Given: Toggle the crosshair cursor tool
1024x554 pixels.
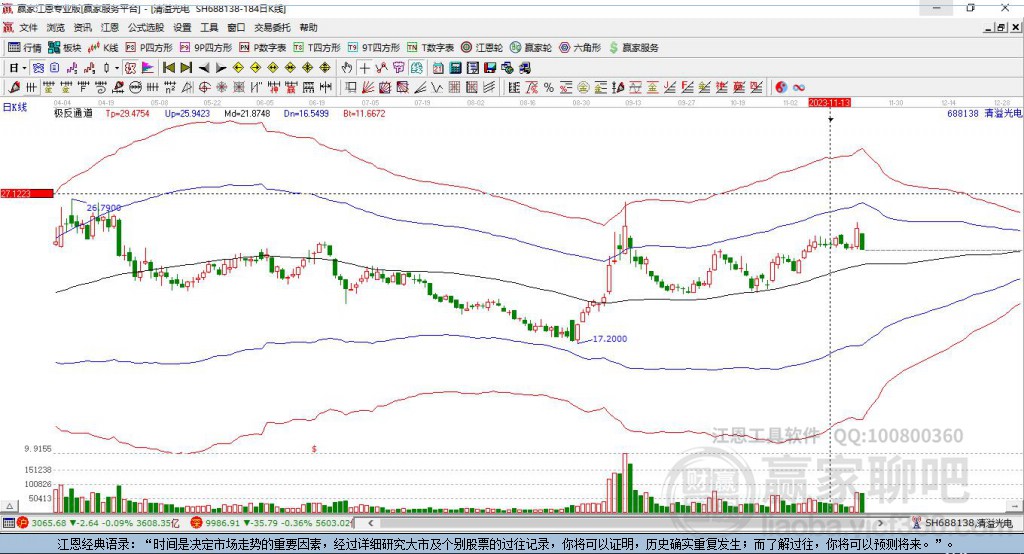Looking at the screenshot, I should click(364, 68).
